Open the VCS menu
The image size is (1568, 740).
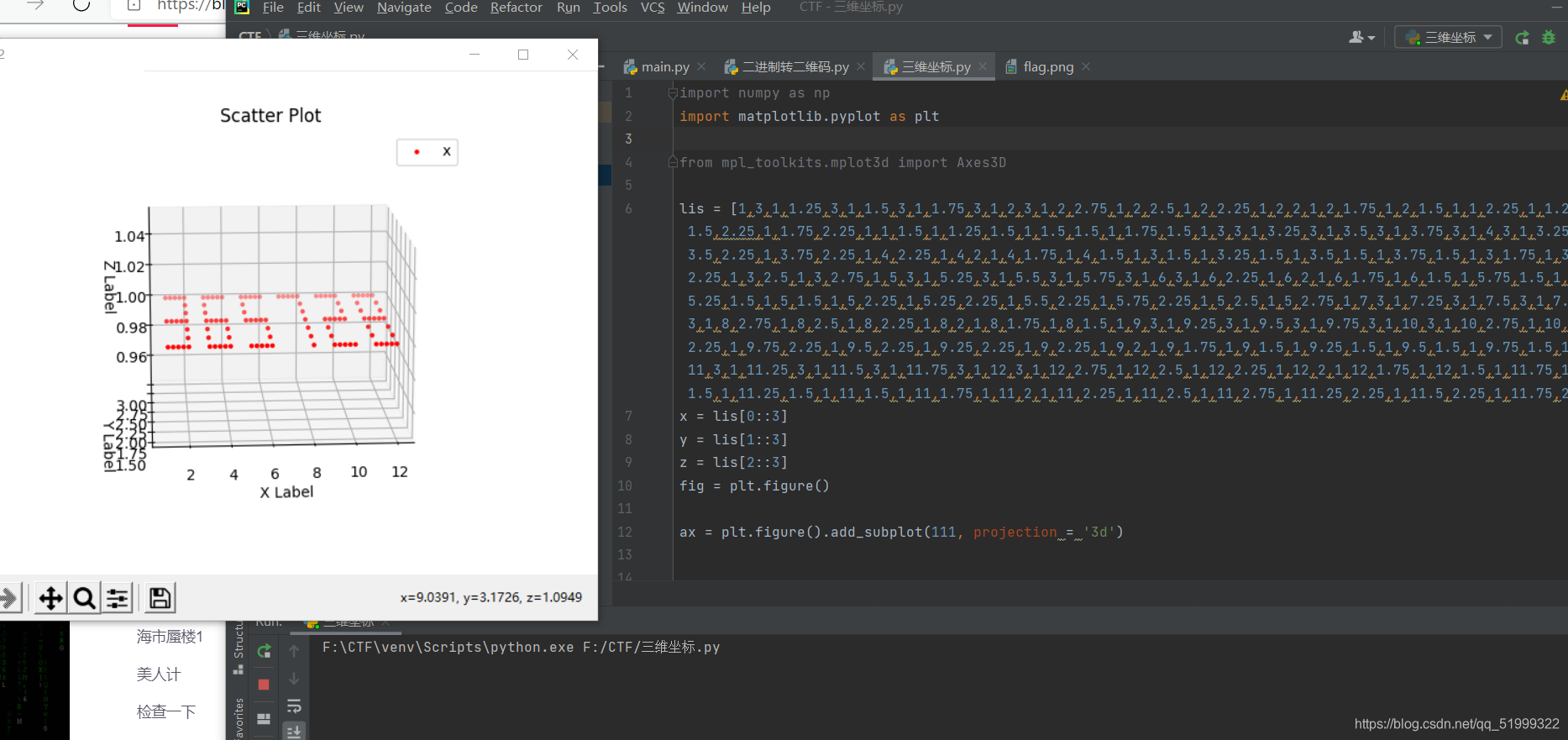click(653, 8)
